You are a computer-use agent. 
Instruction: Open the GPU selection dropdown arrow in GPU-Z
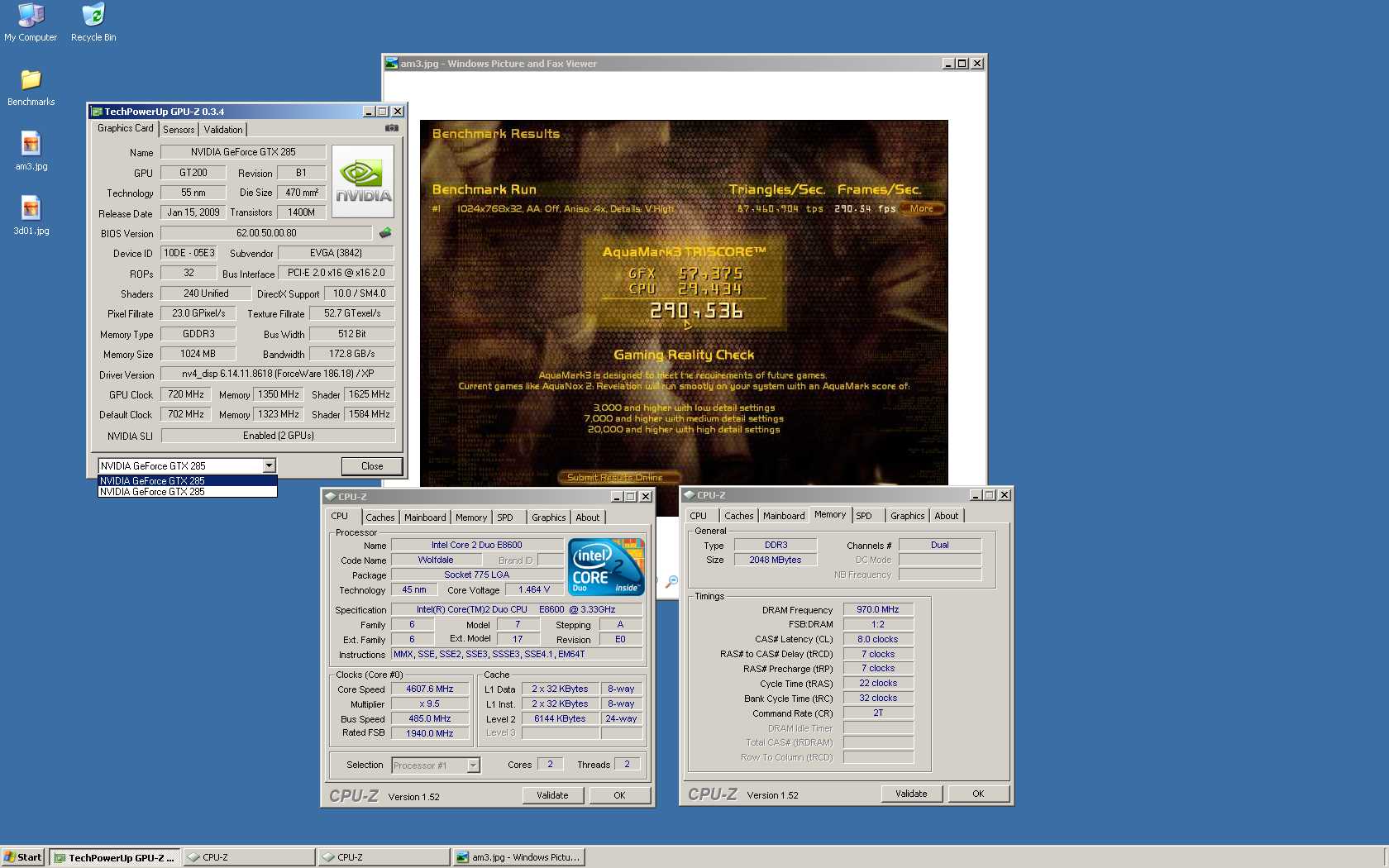point(269,466)
